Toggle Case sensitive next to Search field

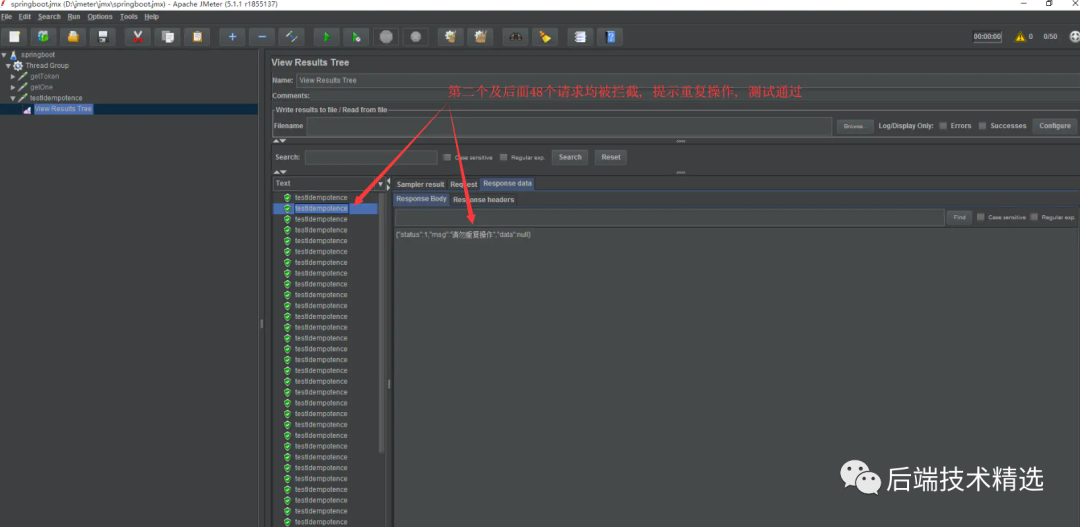click(447, 157)
